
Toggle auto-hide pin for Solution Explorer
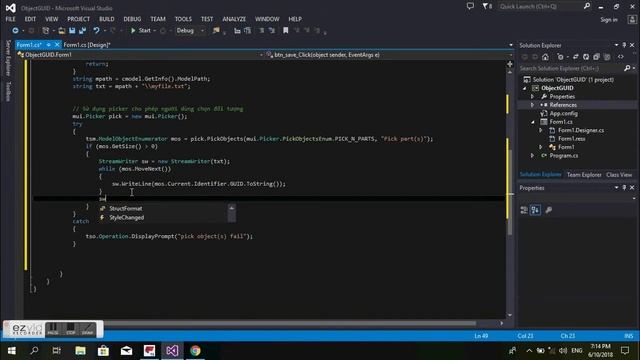pos(624,45)
